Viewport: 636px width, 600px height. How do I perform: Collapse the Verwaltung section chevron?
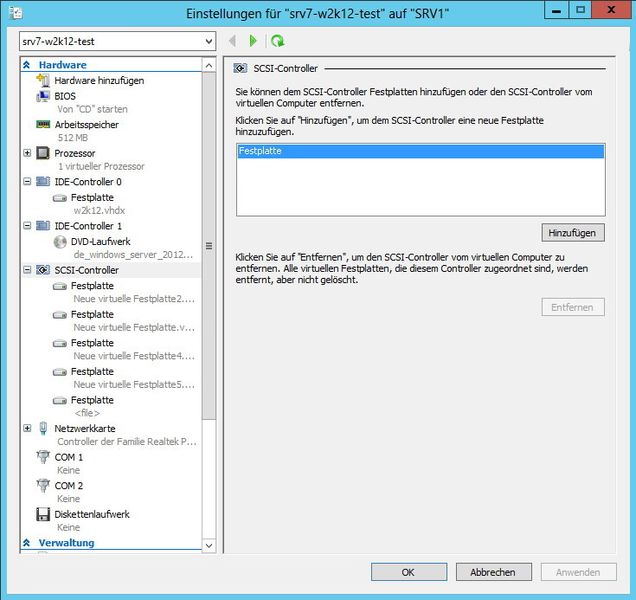[x=27, y=542]
